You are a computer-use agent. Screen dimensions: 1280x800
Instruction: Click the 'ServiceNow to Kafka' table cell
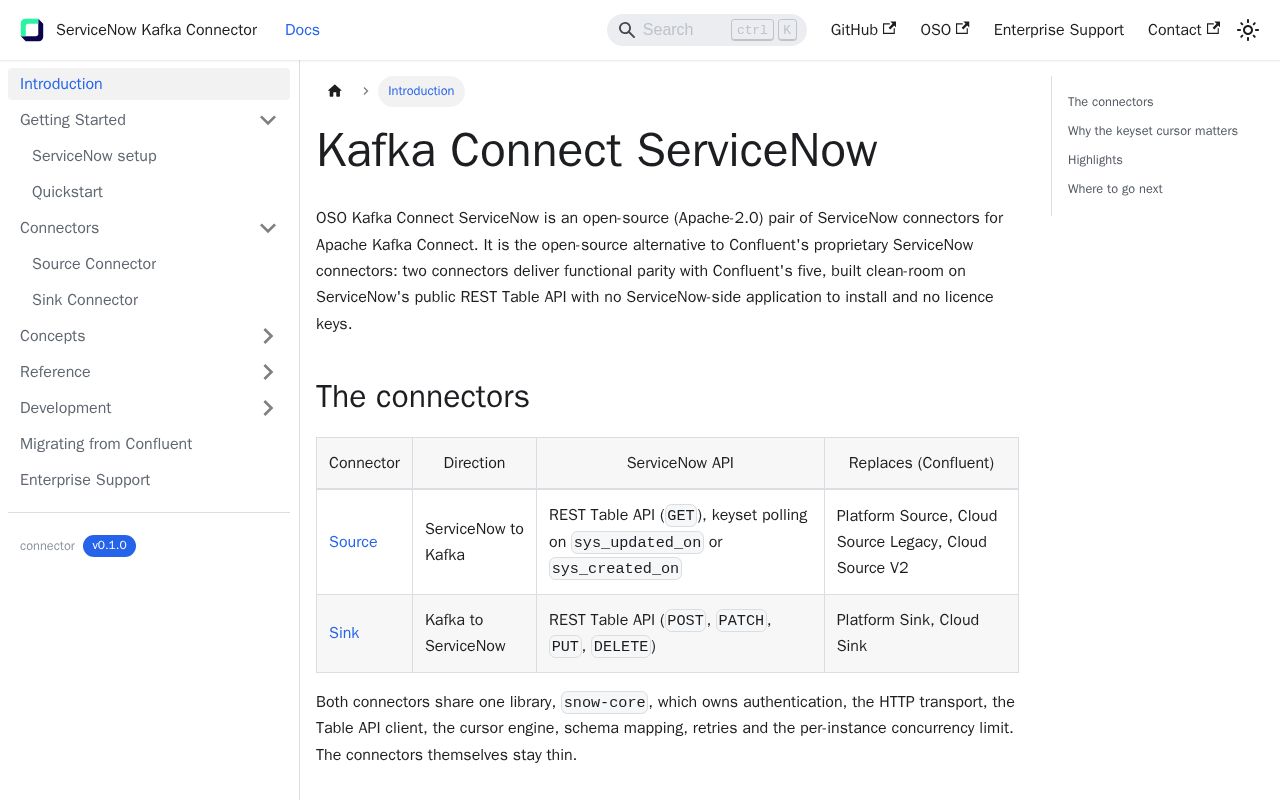pos(474,542)
